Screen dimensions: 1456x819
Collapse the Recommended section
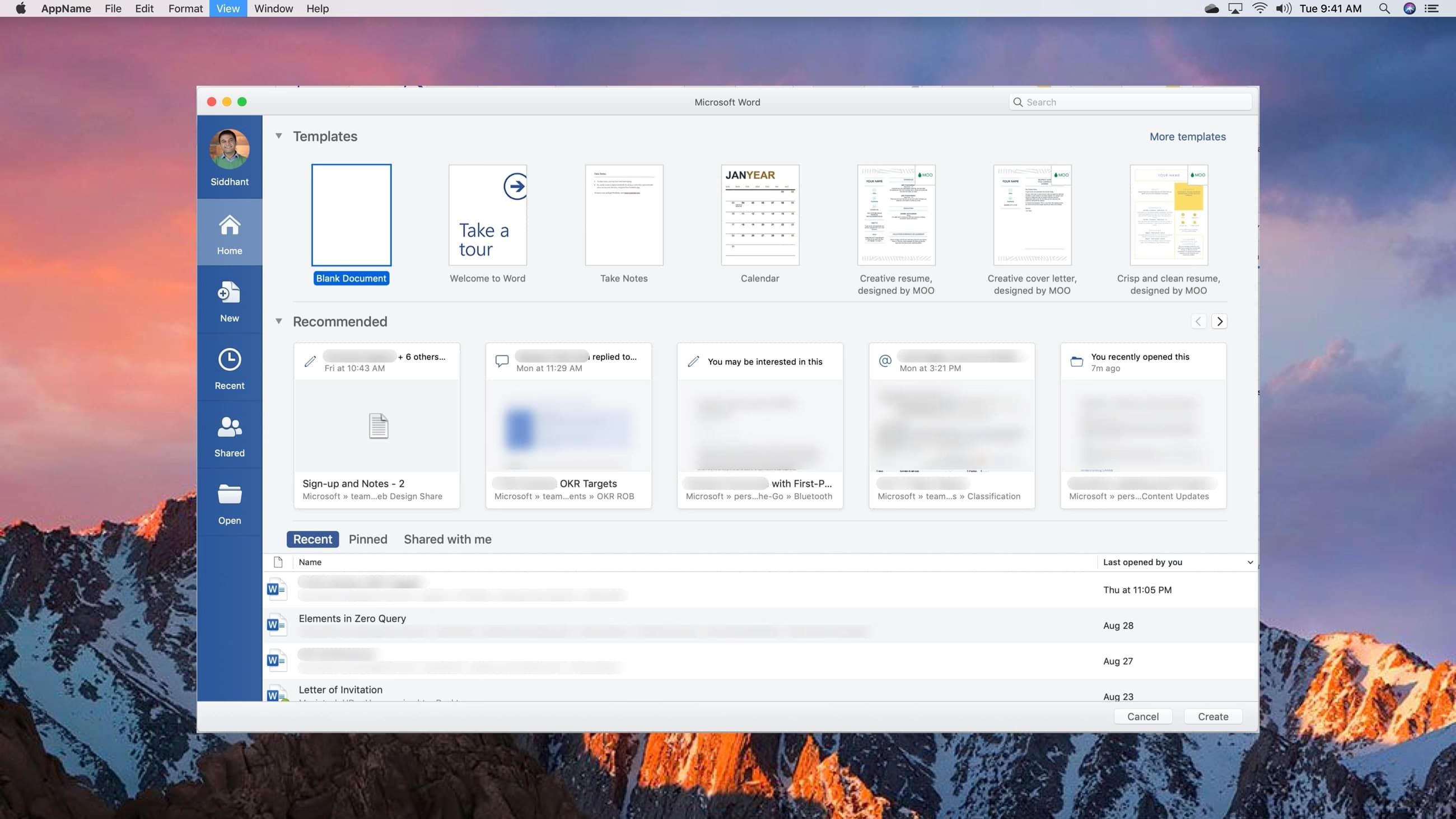pos(278,320)
